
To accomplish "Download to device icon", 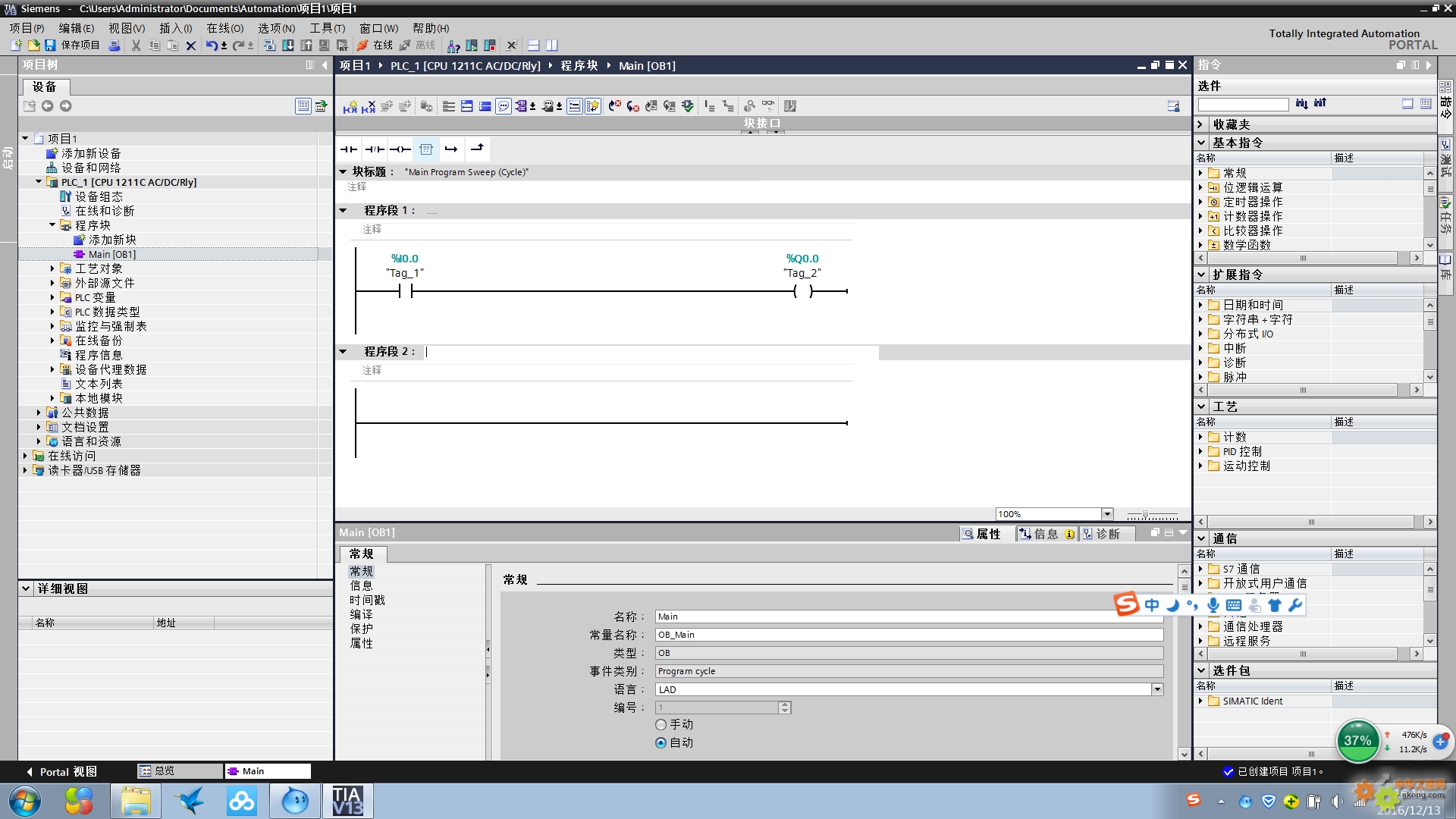I will click(288, 45).
